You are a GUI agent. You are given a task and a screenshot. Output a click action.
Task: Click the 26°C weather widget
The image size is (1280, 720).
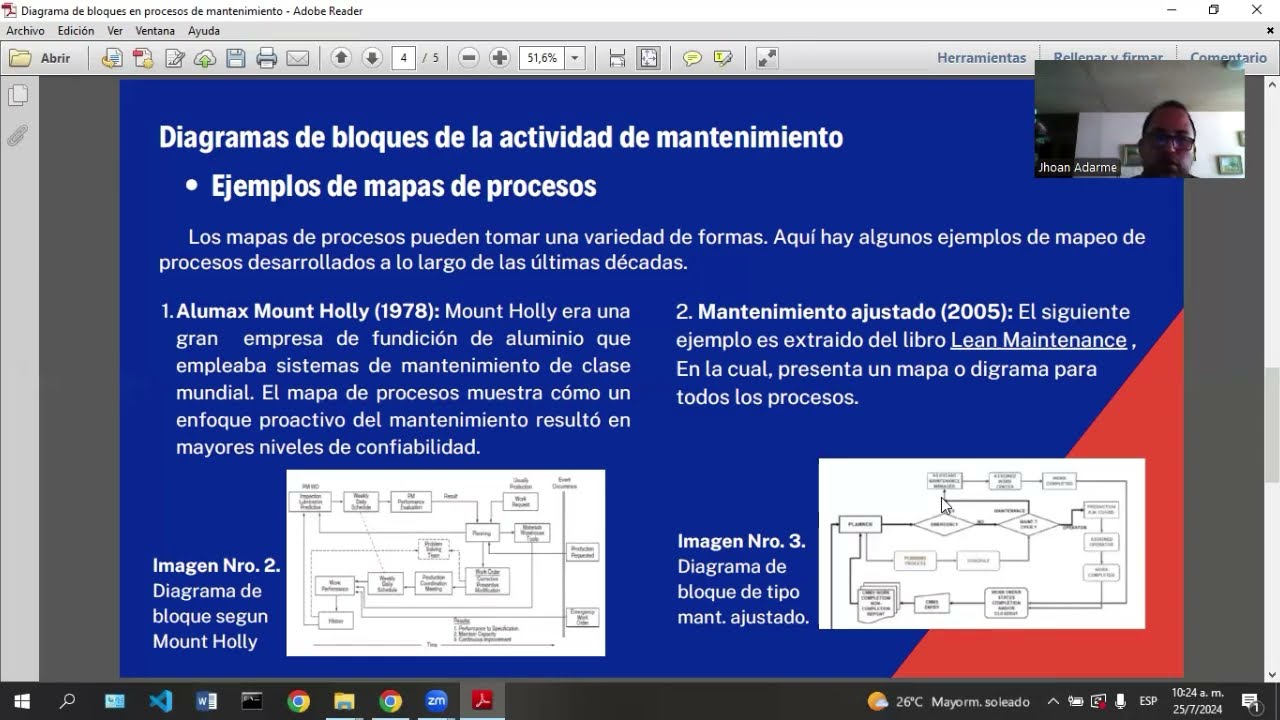[x=947, y=701]
